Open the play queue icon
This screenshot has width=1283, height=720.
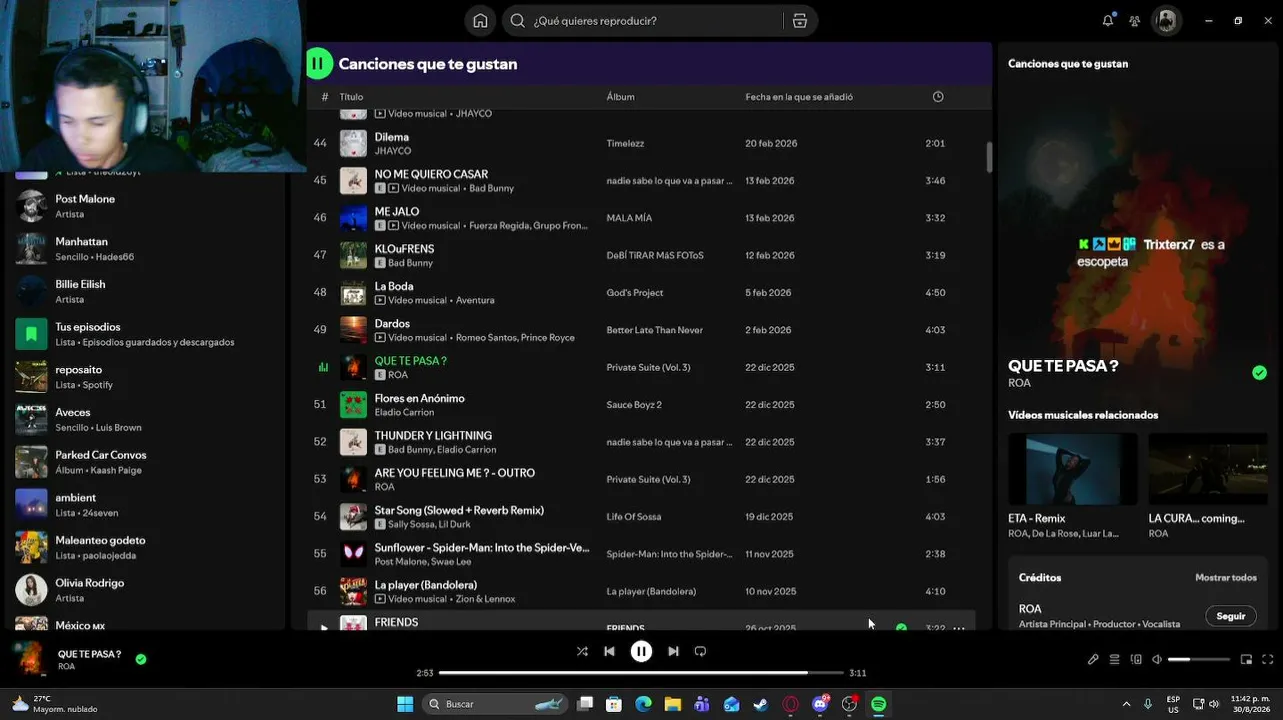[x=1114, y=659]
